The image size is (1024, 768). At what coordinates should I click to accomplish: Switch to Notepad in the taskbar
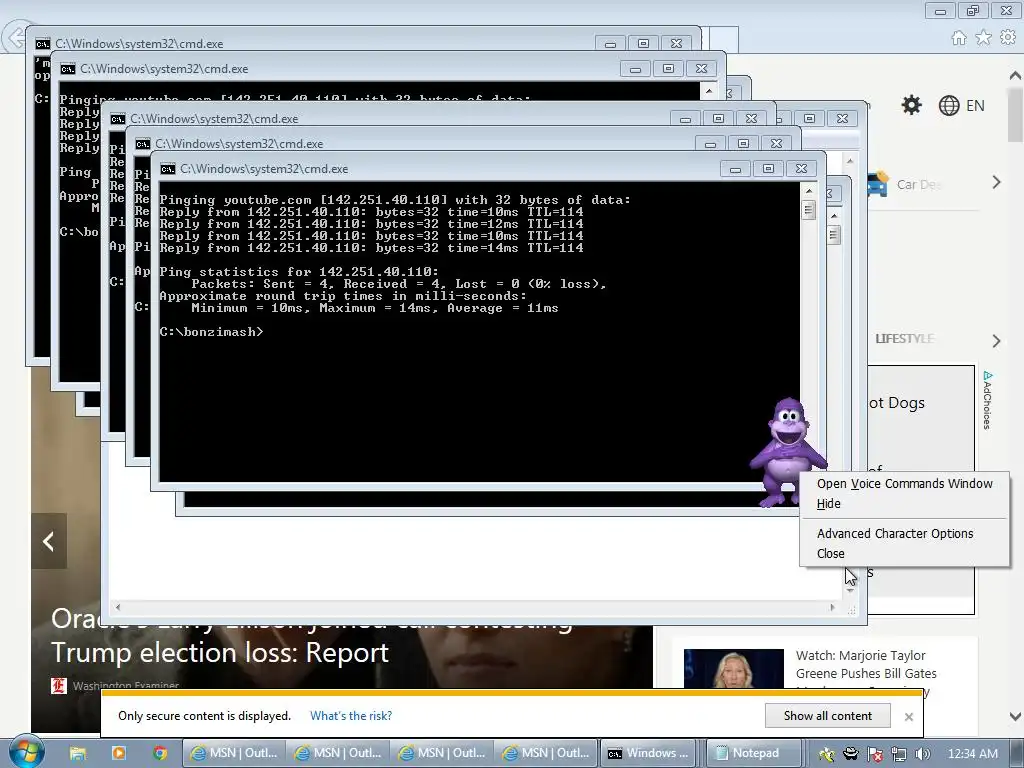pyautogui.click(x=754, y=753)
